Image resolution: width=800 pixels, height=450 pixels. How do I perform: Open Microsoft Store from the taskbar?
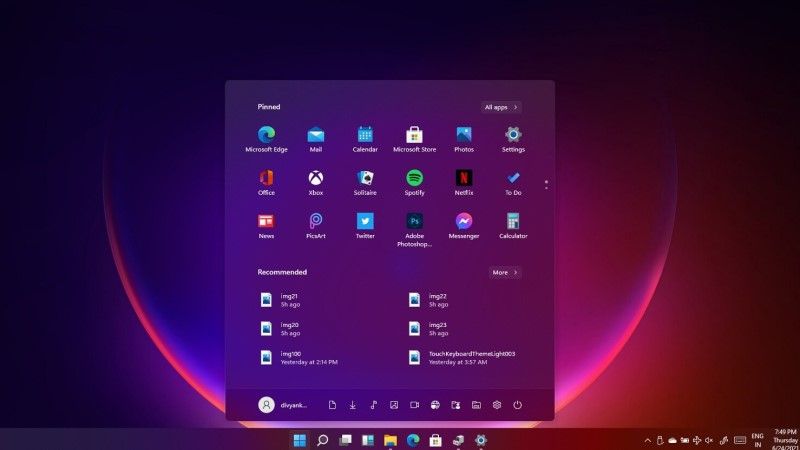pos(435,440)
